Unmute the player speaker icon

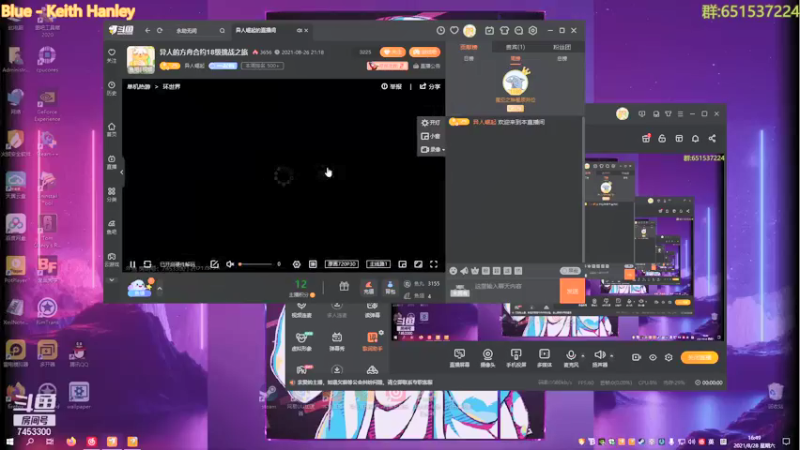pyautogui.click(x=230, y=264)
